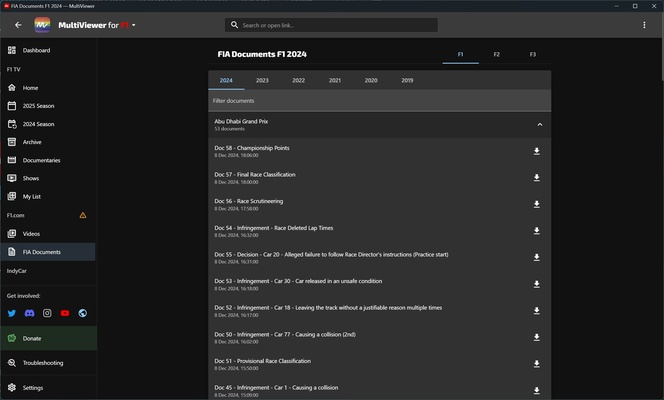This screenshot has height=400, width=664.
Task: Open Doc 50 Car 77 collision document
Action: 379,337
